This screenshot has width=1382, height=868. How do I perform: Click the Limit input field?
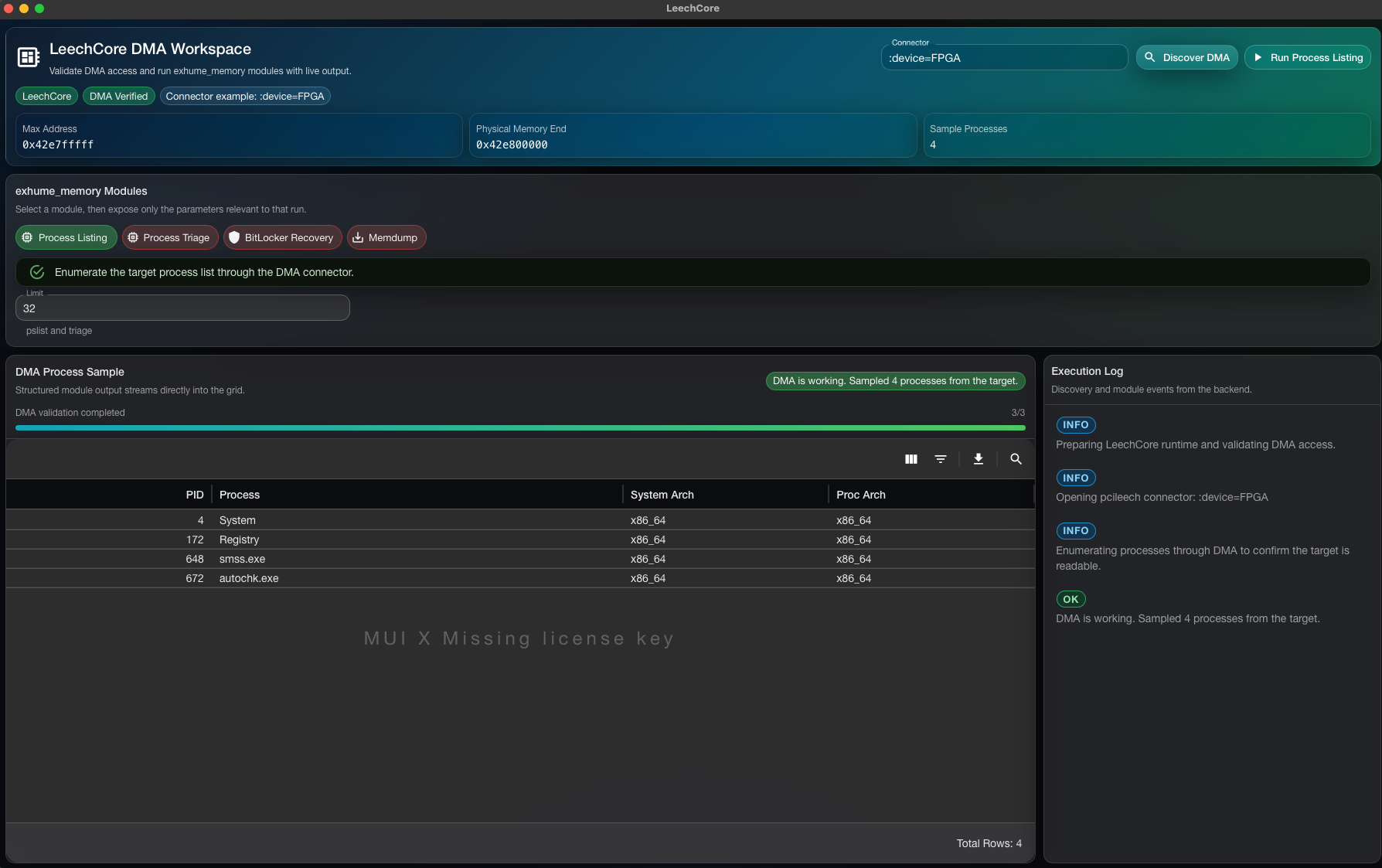click(x=182, y=308)
